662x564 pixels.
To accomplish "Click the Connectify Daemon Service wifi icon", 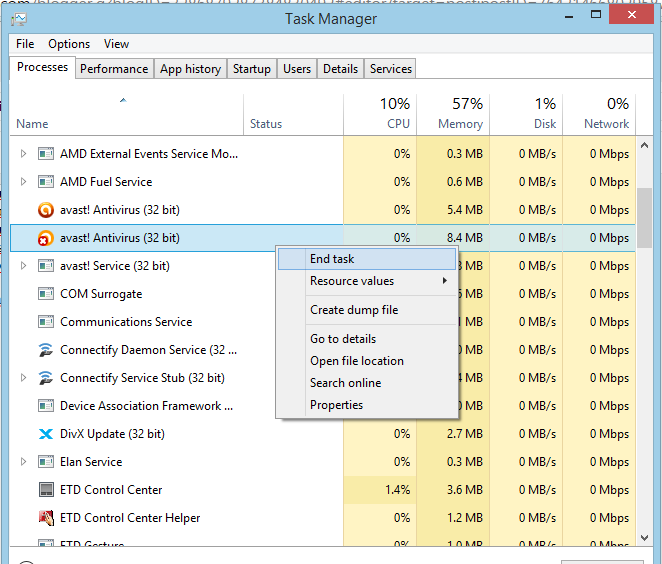I will pos(45,350).
